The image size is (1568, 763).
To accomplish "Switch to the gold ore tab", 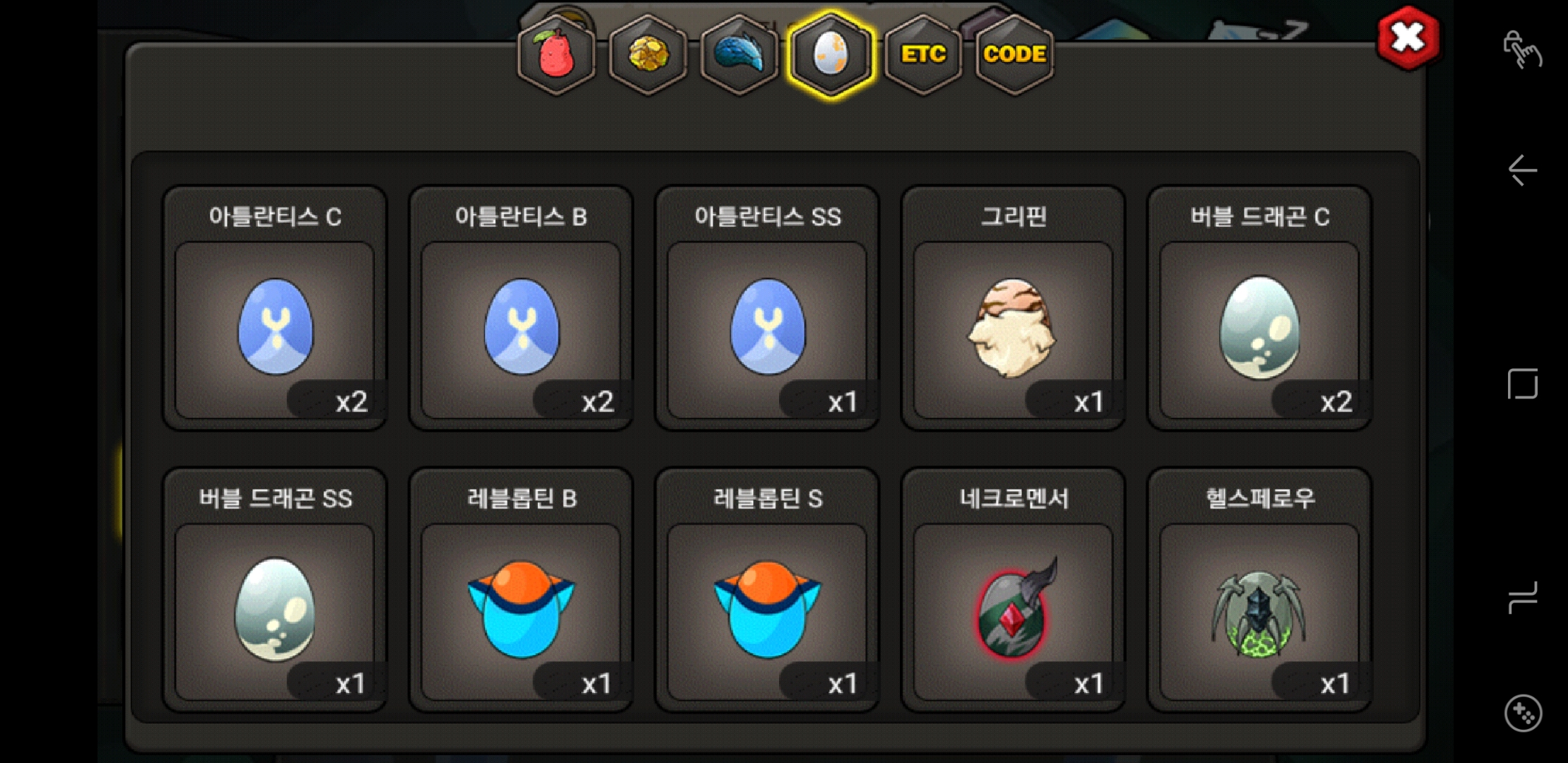I will 648,54.
